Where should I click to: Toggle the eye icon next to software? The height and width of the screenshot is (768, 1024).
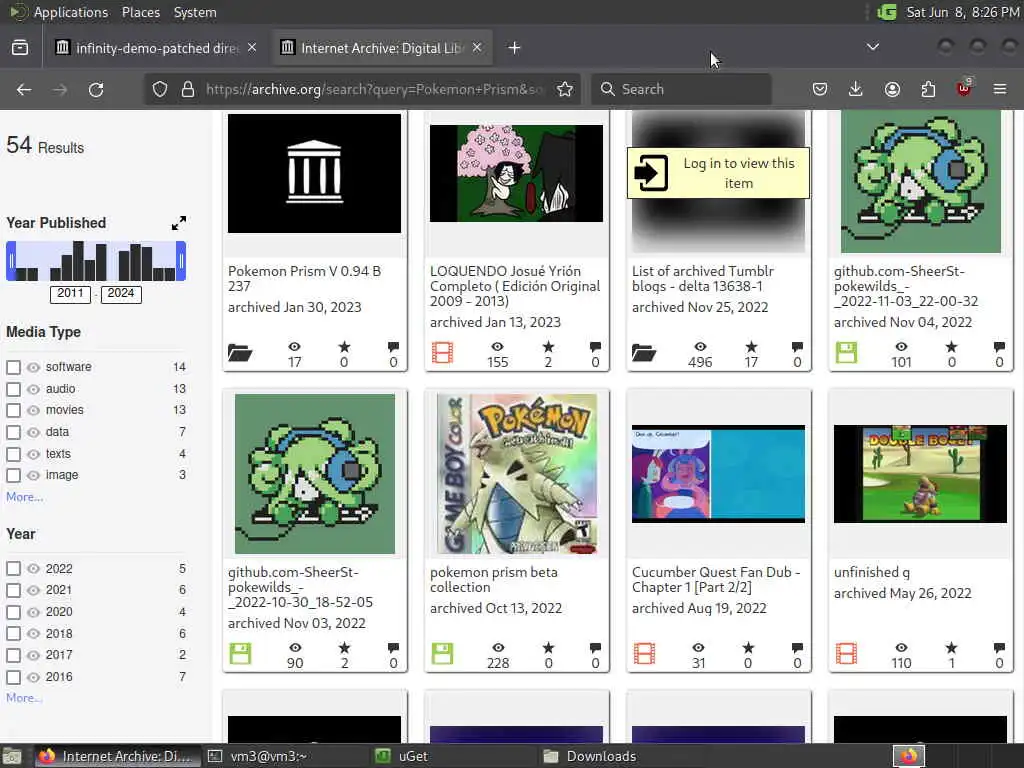coord(33,368)
